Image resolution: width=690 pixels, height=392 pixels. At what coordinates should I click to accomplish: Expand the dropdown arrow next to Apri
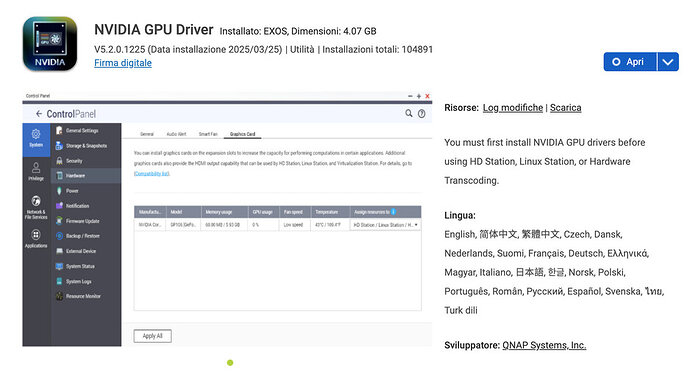668,62
